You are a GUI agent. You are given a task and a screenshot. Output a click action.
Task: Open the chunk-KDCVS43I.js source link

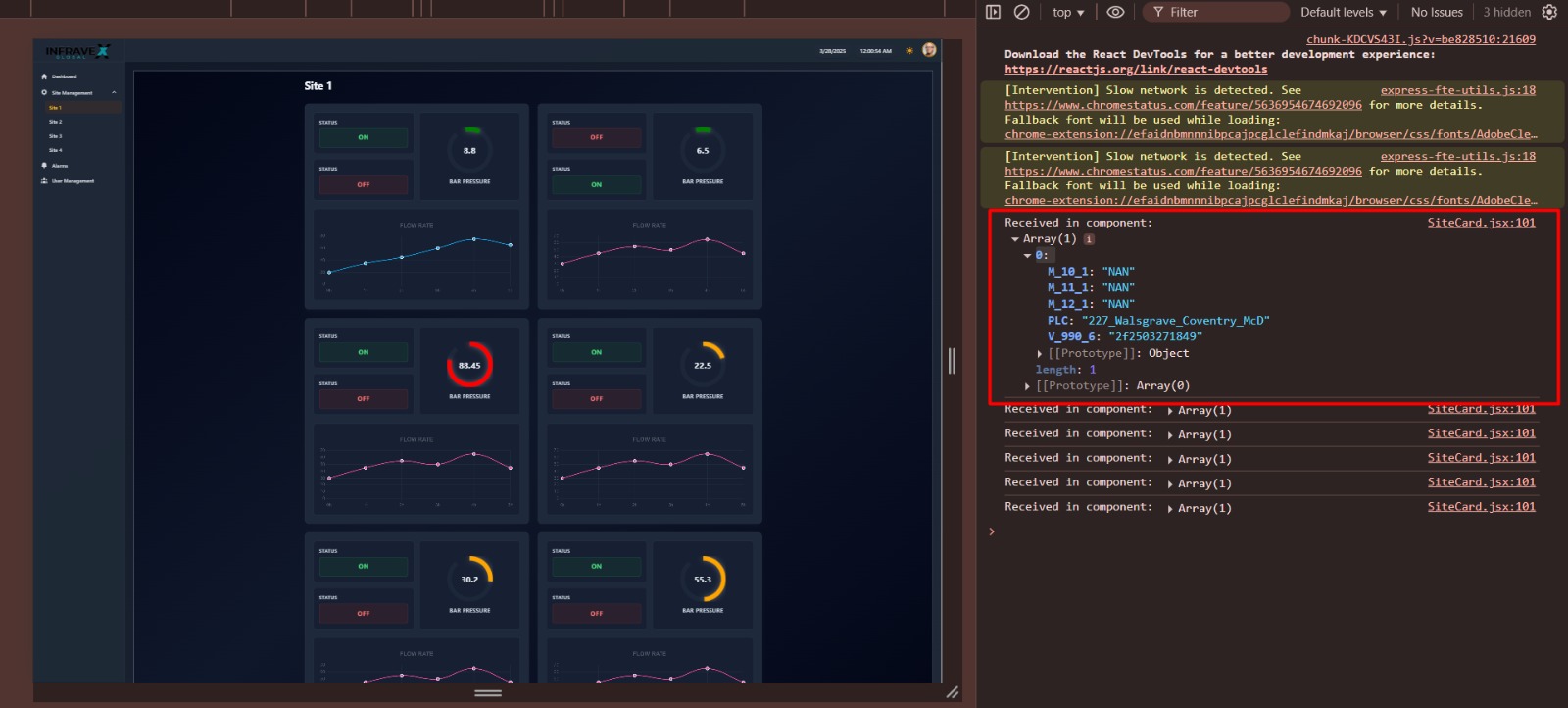click(x=1420, y=39)
